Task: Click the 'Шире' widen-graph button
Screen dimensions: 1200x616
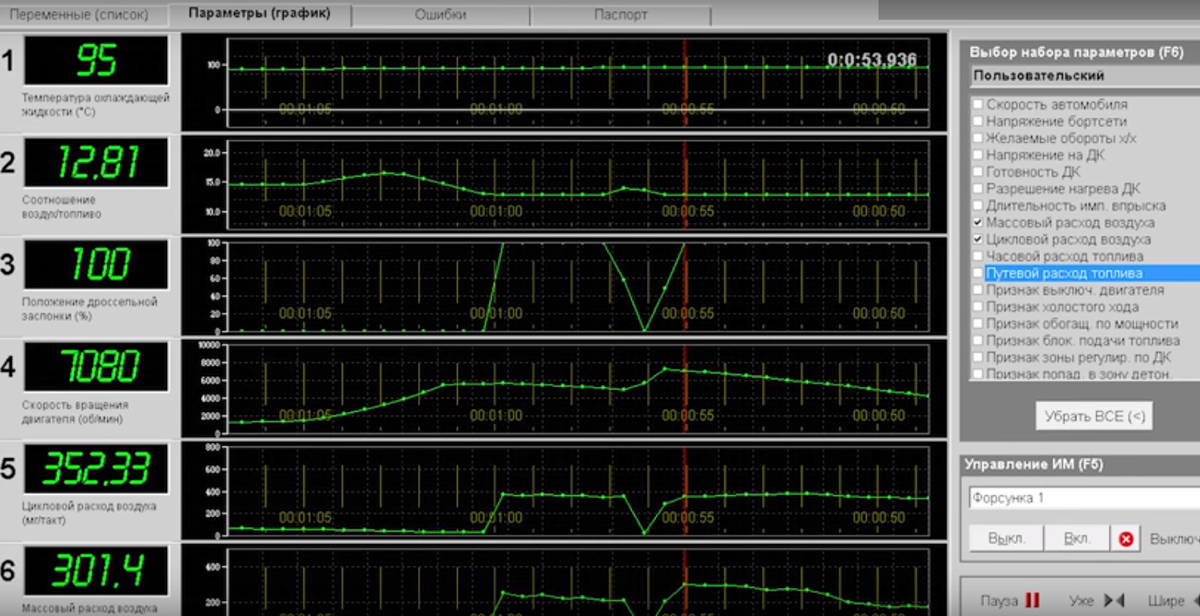Action: point(1172,601)
